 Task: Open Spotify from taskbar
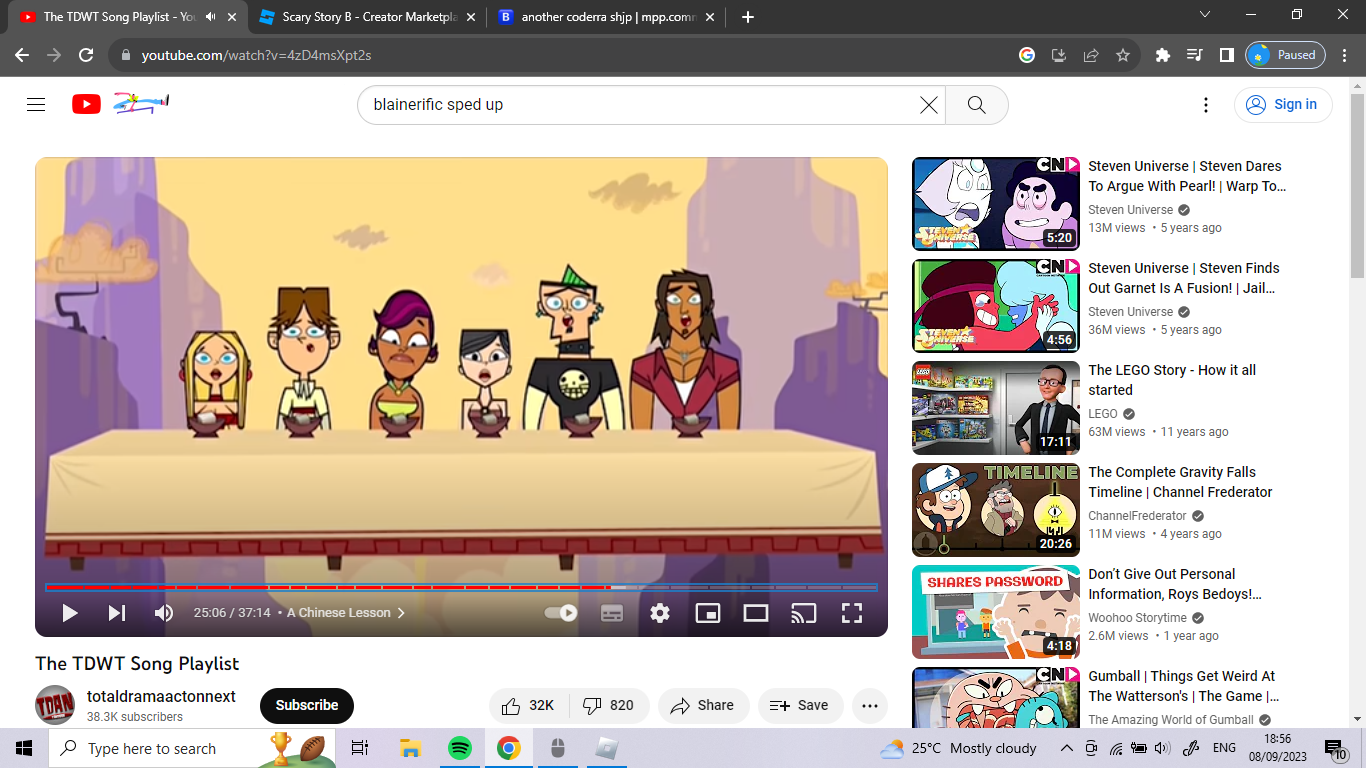pyautogui.click(x=460, y=748)
